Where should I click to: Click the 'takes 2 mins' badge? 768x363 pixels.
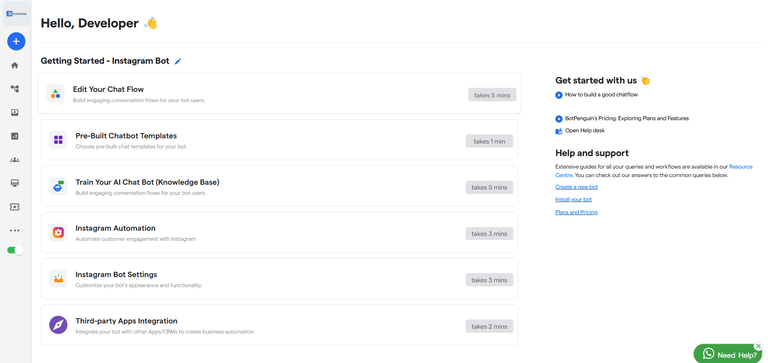click(x=489, y=326)
